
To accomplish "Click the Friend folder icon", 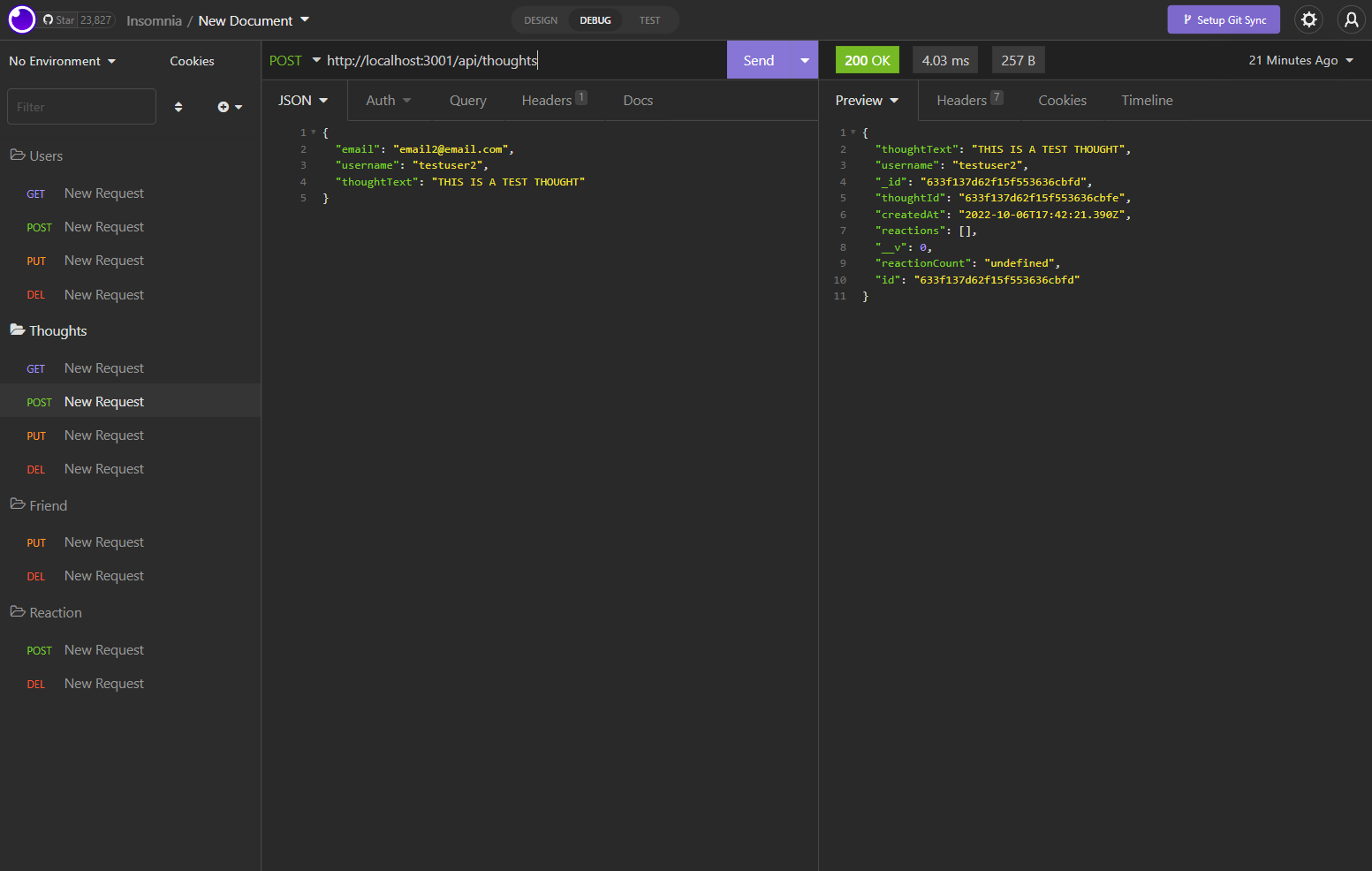I will click(x=17, y=504).
